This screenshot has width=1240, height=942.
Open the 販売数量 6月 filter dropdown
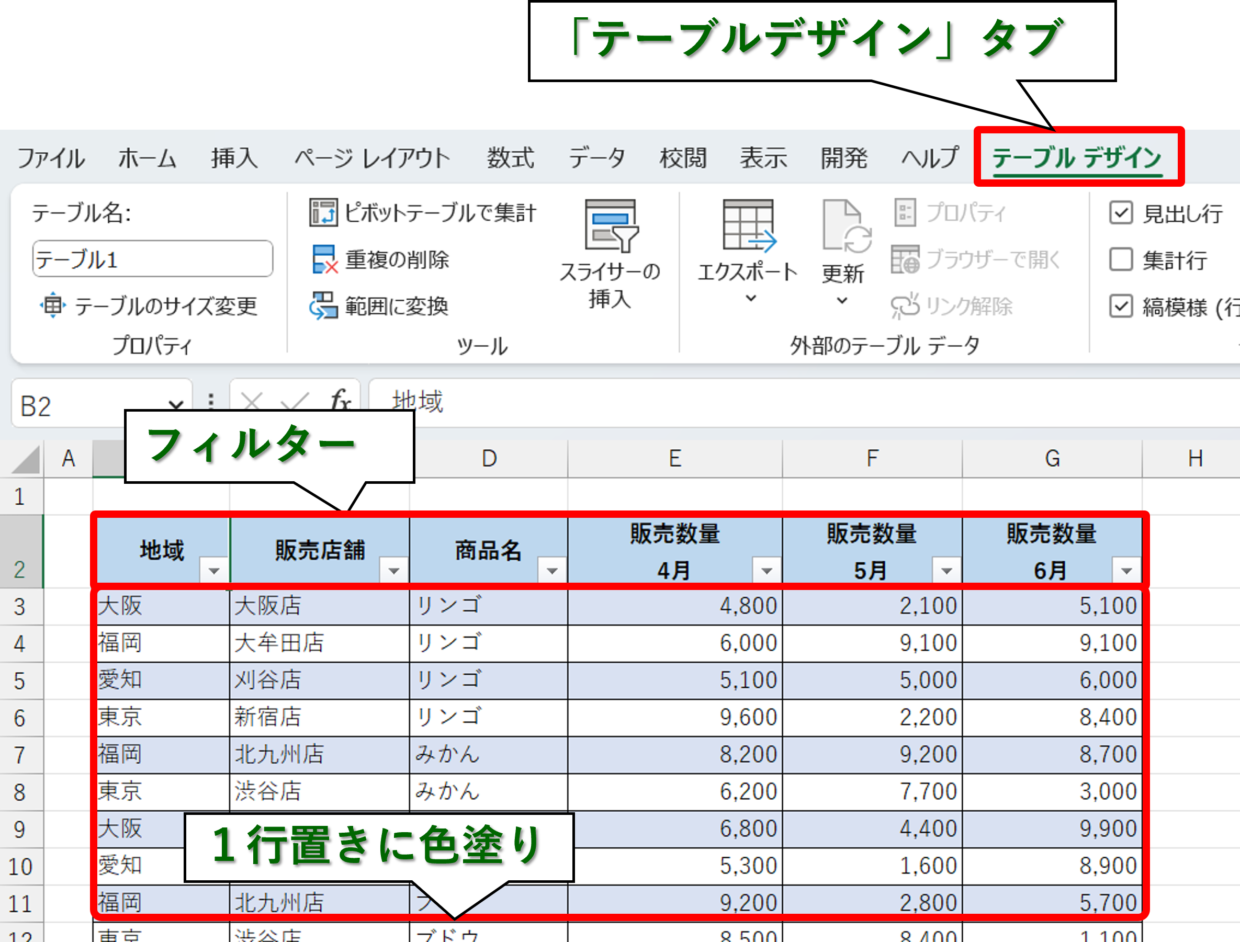[x=1127, y=571]
